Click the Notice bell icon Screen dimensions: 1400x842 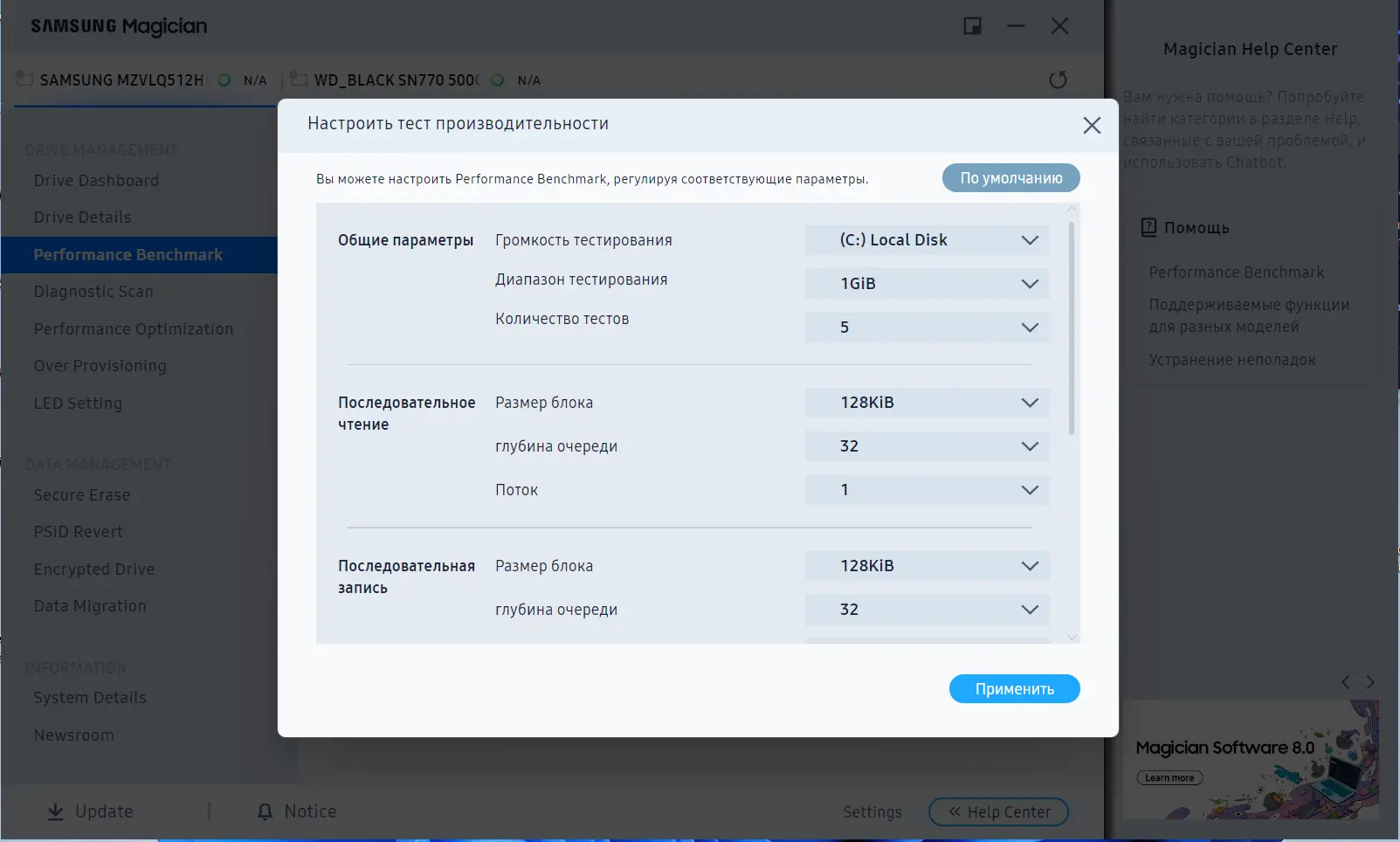coord(265,812)
